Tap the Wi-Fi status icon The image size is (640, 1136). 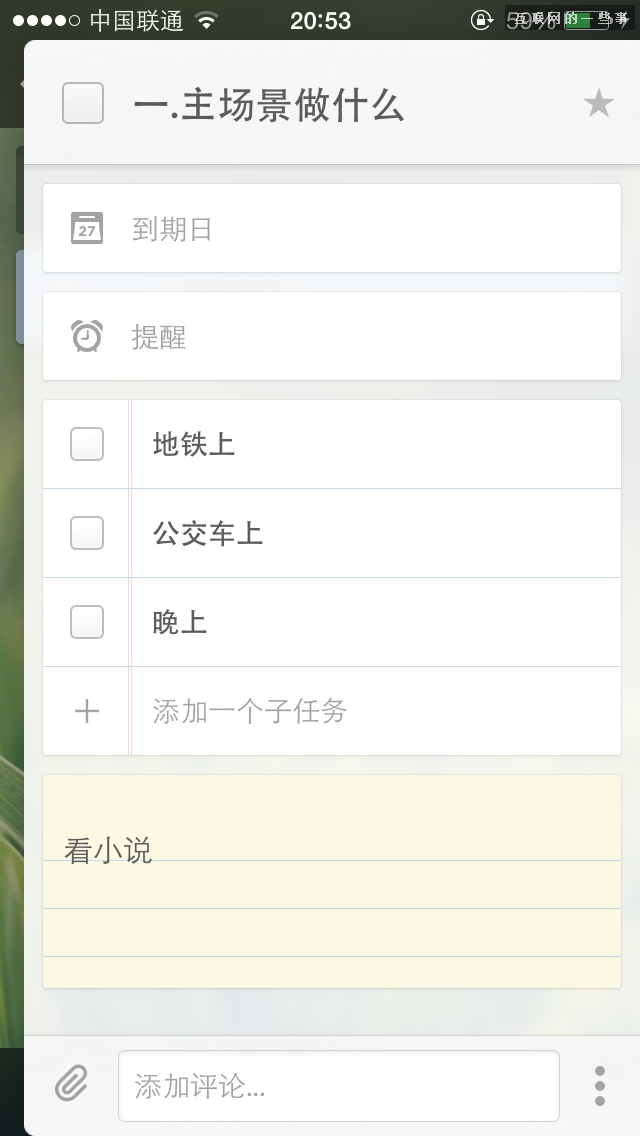point(207,20)
